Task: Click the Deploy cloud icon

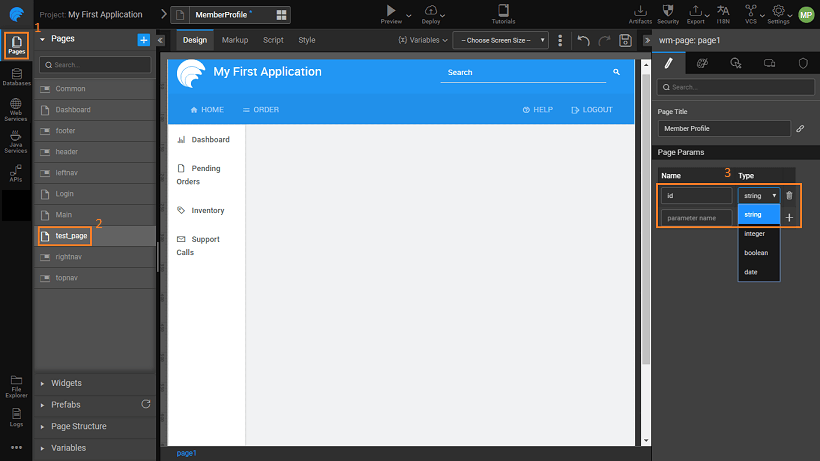Action: tap(431, 10)
